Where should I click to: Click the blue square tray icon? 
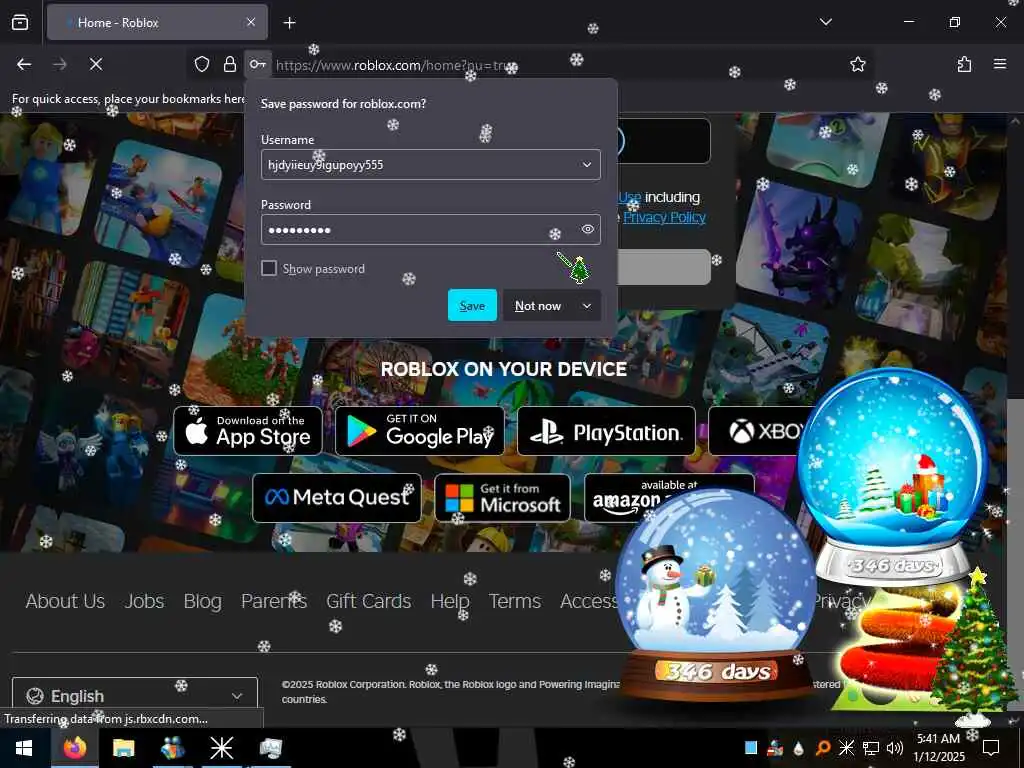pos(751,748)
